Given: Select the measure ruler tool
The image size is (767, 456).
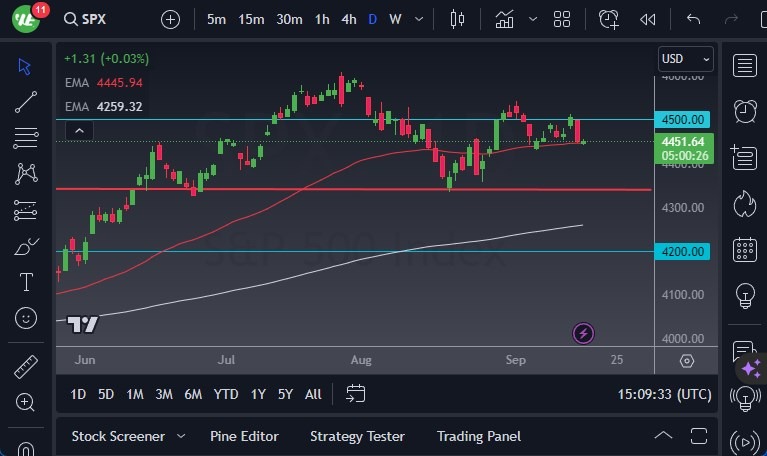Looking at the screenshot, I should pyautogui.click(x=26, y=366).
